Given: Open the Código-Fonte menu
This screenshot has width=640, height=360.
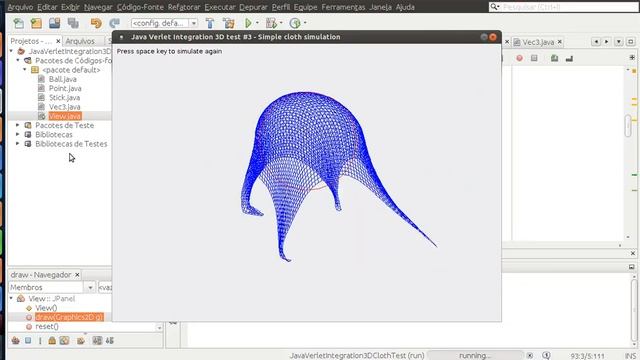Looking at the screenshot, I should tap(140, 7).
